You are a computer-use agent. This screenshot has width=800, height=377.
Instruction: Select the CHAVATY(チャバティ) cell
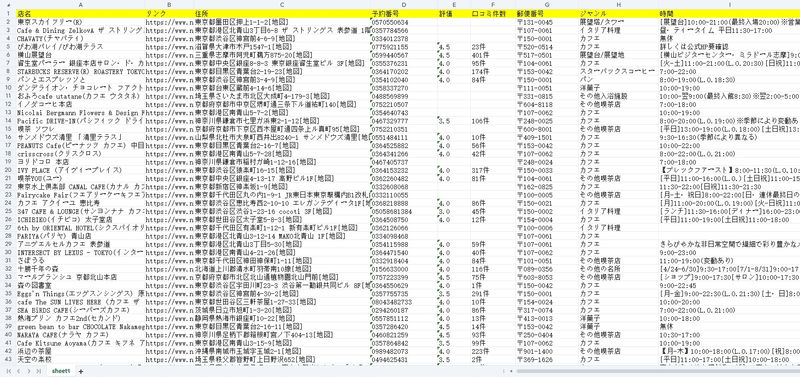pyautogui.click(x=80, y=38)
